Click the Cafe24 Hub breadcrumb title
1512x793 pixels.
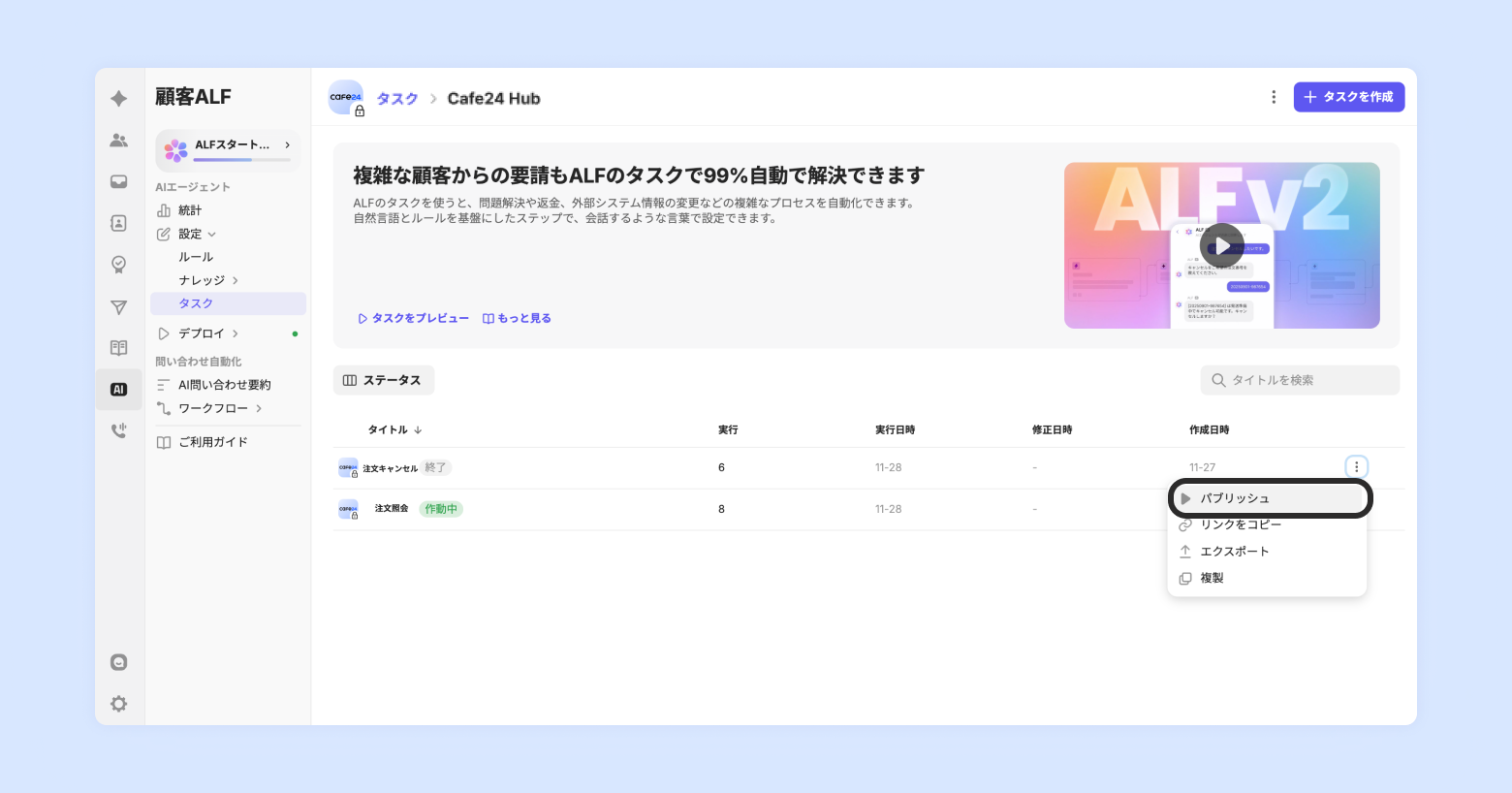493,99
